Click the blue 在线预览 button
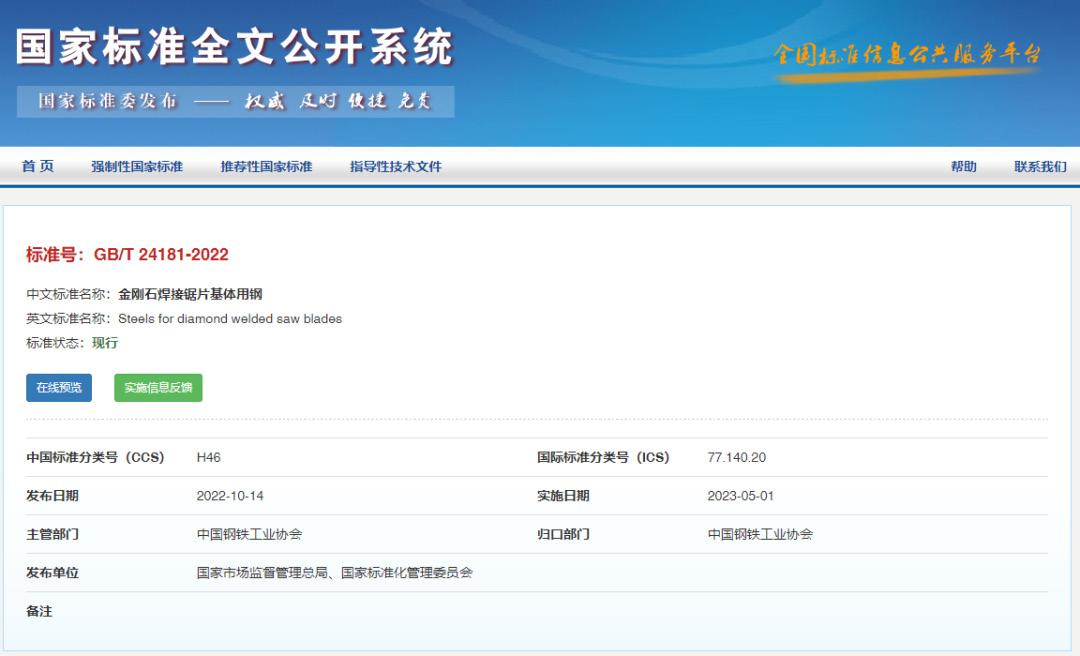This screenshot has height=656, width=1080. click(59, 388)
